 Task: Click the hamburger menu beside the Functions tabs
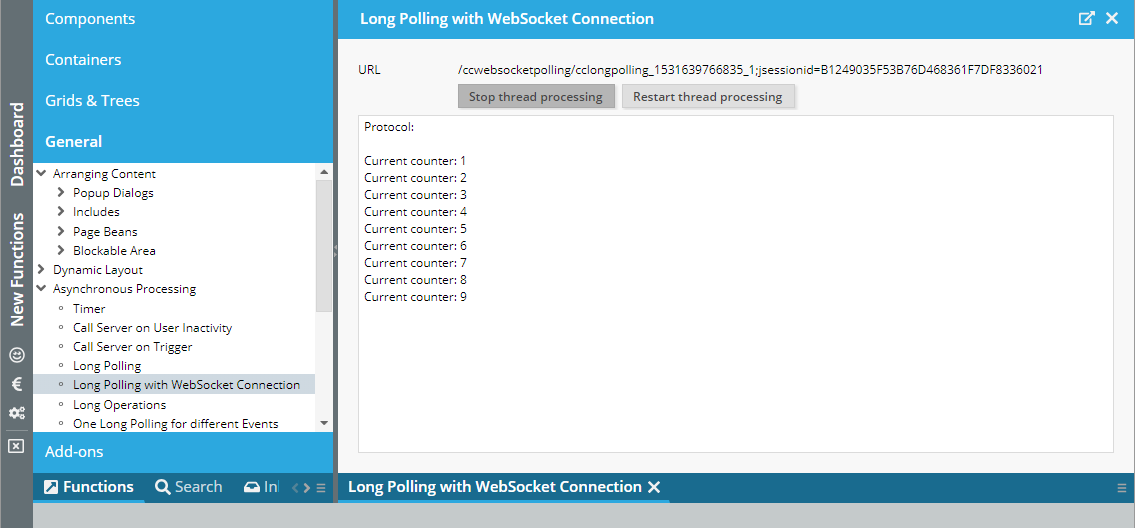(x=321, y=488)
